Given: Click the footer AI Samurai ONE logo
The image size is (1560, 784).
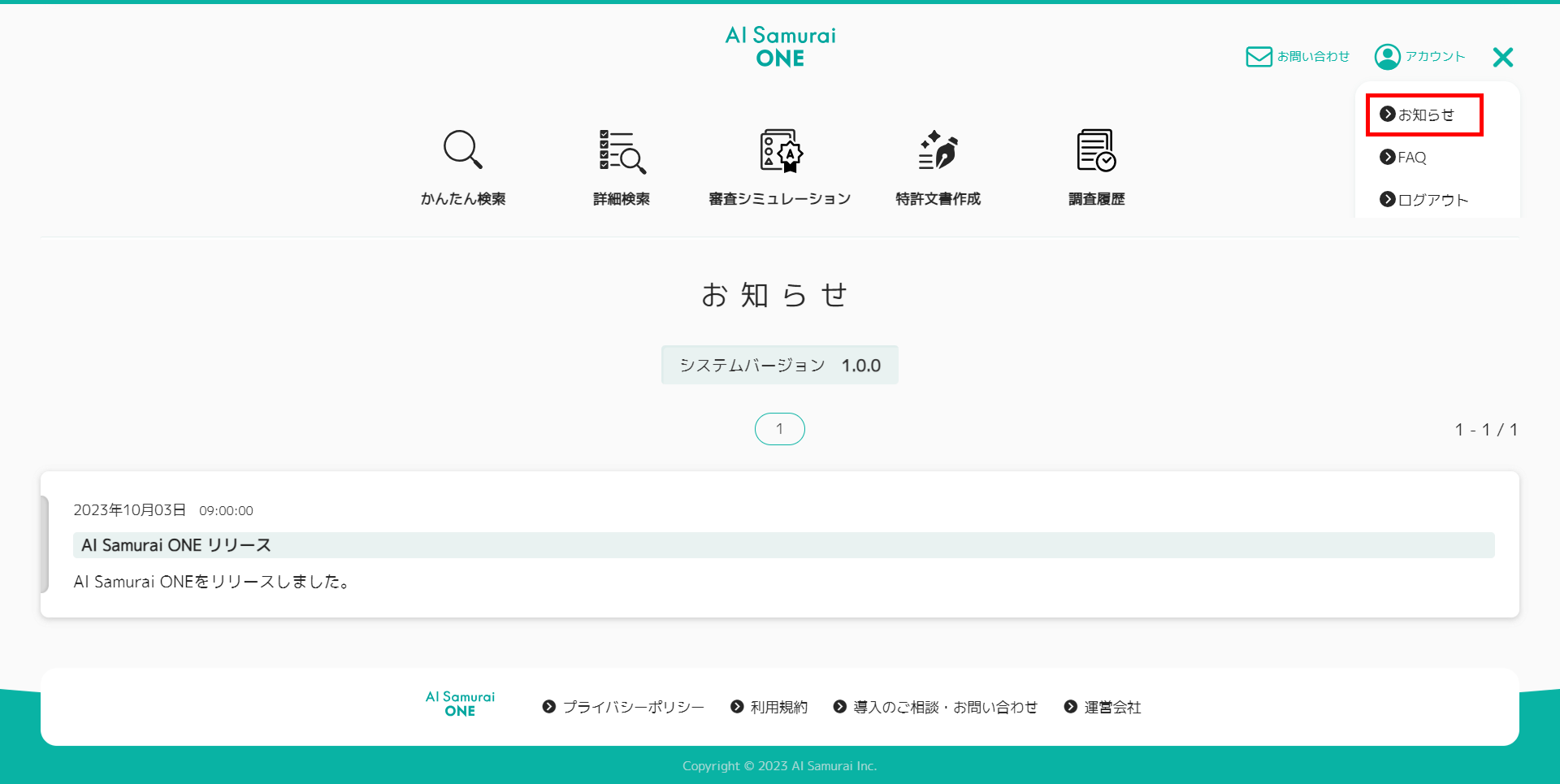Looking at the screenshot, I should [x=460, y=703].
